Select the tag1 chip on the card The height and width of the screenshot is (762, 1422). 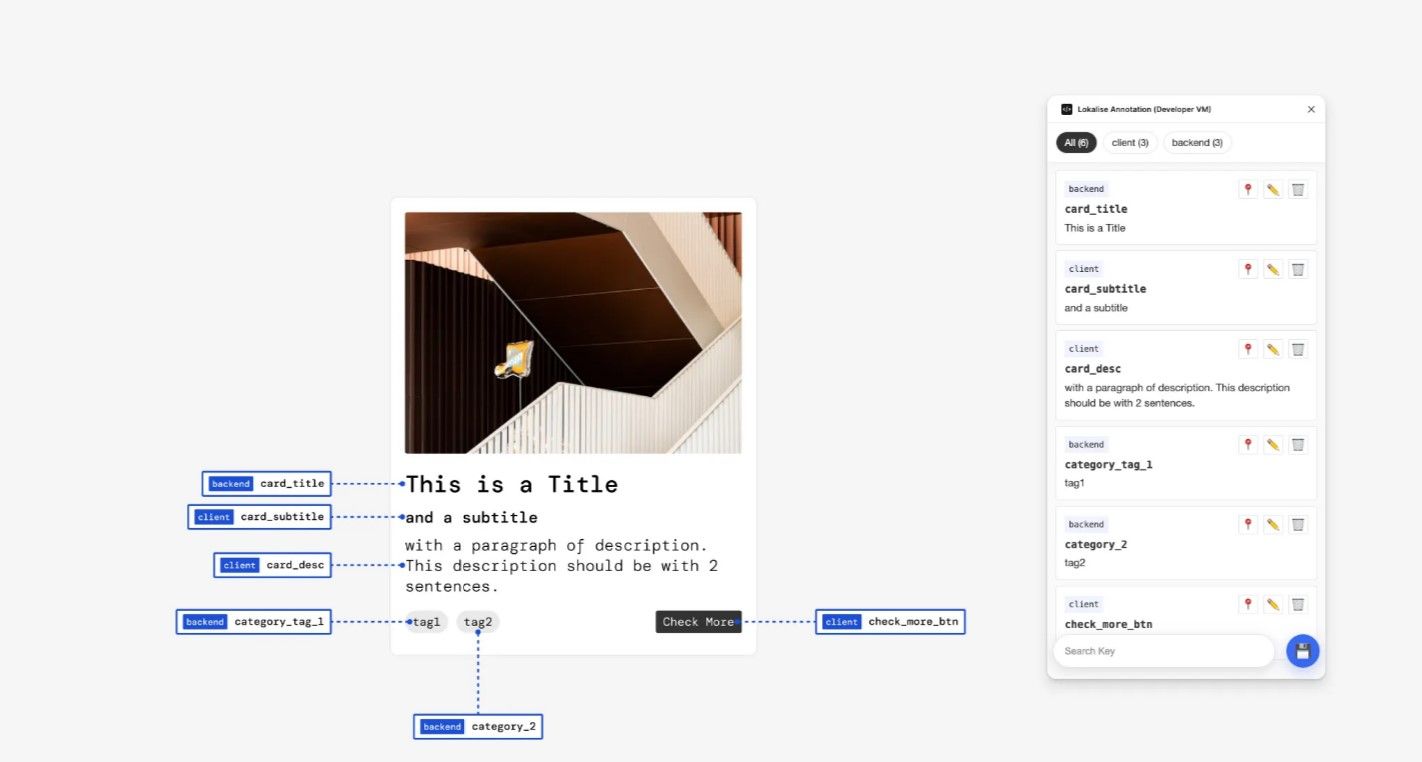[426, 622]
